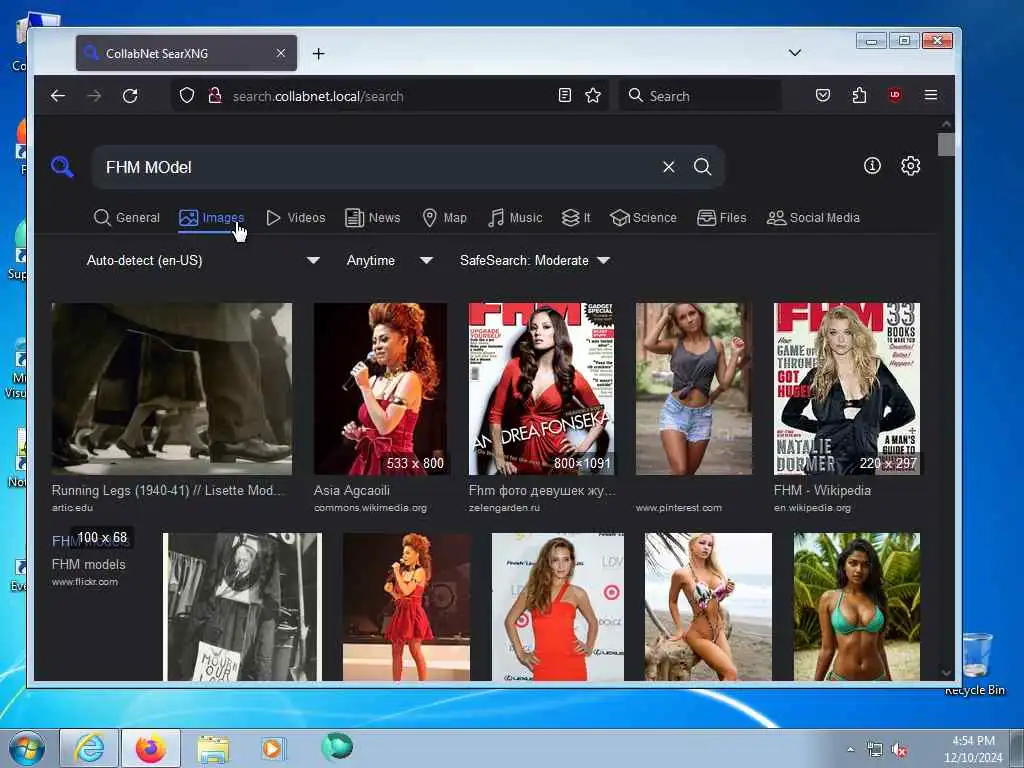Open the Recycle Bin desktop icon
Viewport: 1024px width, 768px height.
976,661
